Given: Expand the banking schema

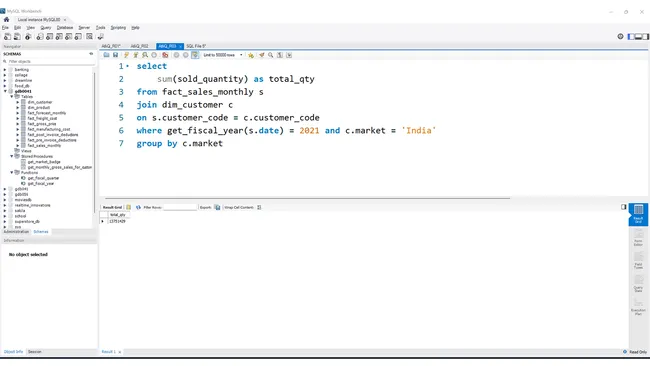Looking at the screenshot, I should click(5, 70).
